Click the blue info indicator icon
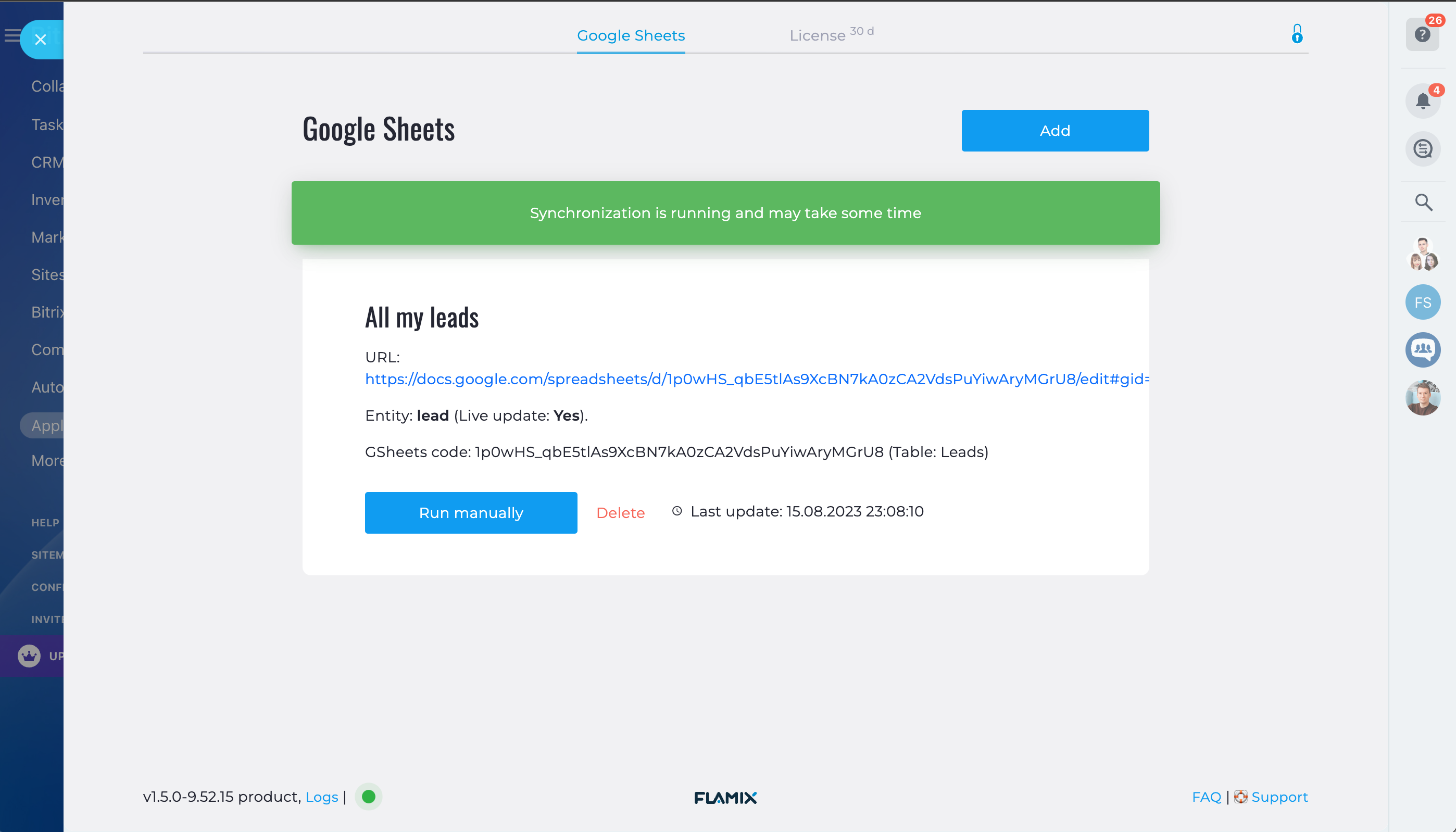Viewport: 1456px width, 832px height. [1297, 34]
